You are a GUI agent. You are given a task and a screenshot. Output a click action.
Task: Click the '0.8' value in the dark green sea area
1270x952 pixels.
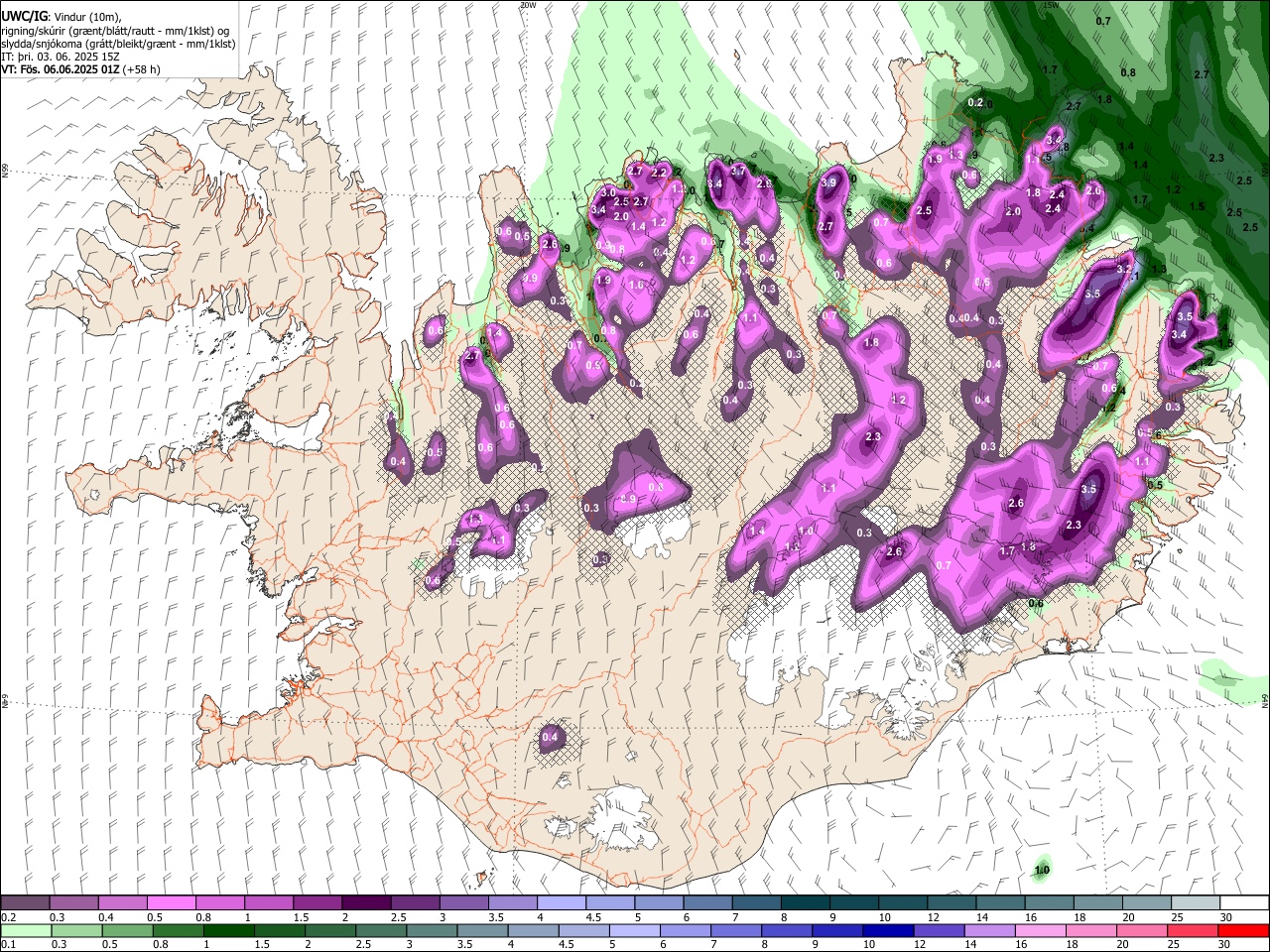click(1128, 73)
